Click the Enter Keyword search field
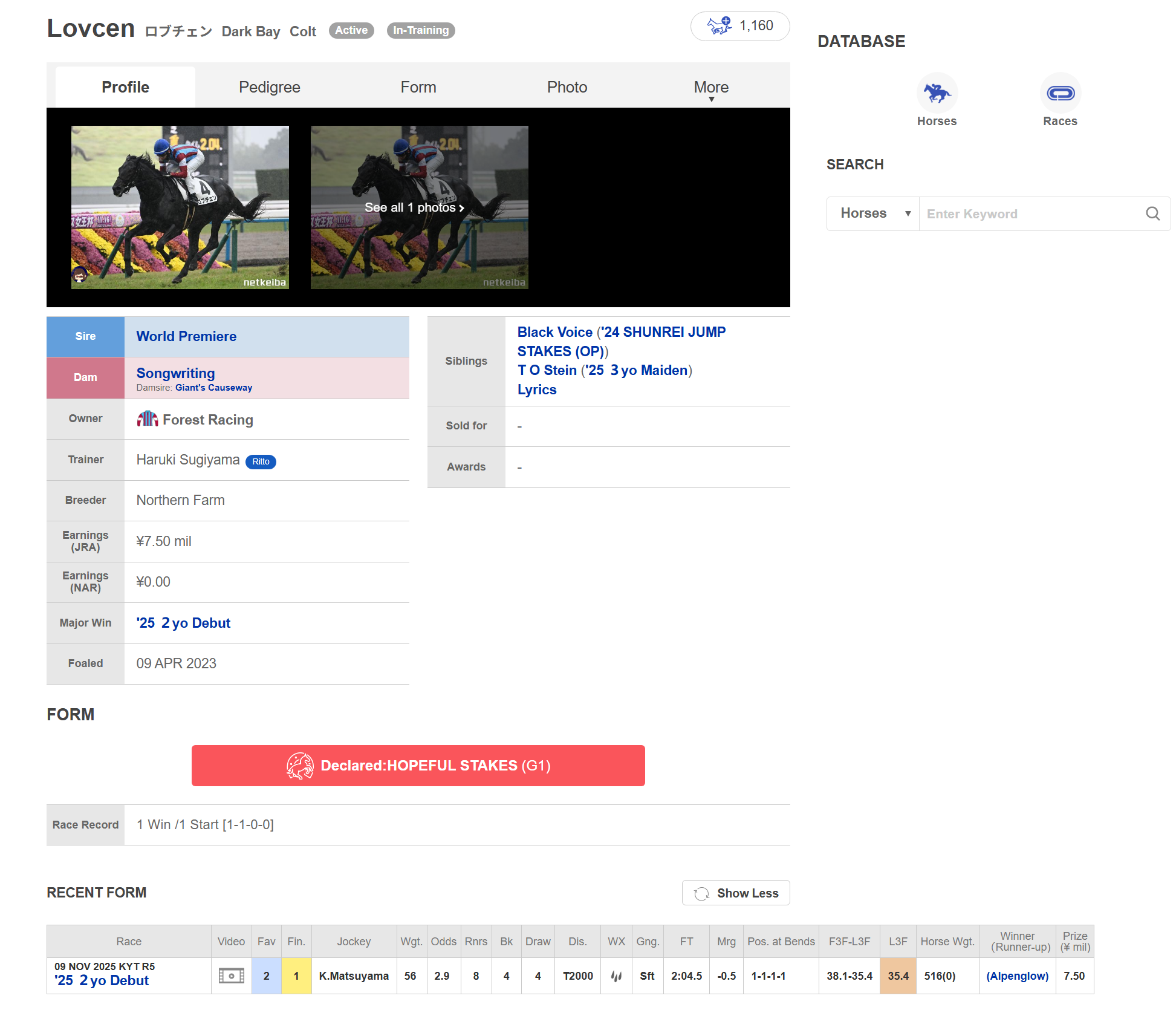 (1028, 213)
